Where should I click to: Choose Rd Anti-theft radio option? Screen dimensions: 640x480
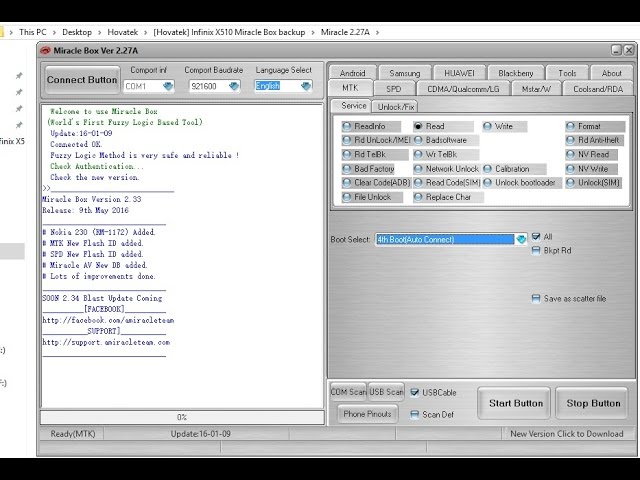point(570,140)
